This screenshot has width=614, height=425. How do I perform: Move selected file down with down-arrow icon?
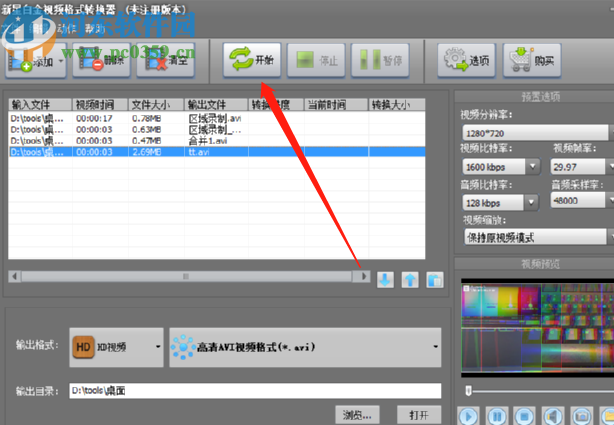coord(386,251)
